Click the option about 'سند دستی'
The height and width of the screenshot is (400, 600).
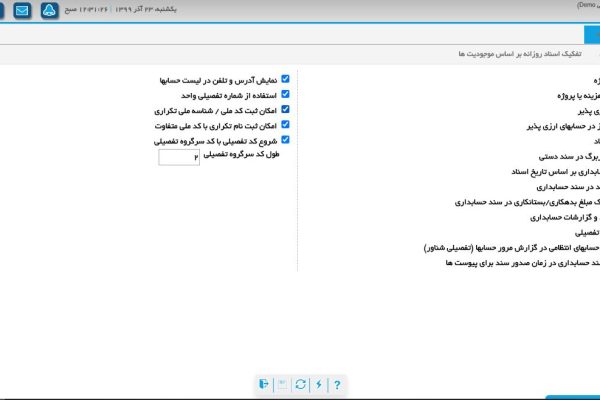click(565, 156)
